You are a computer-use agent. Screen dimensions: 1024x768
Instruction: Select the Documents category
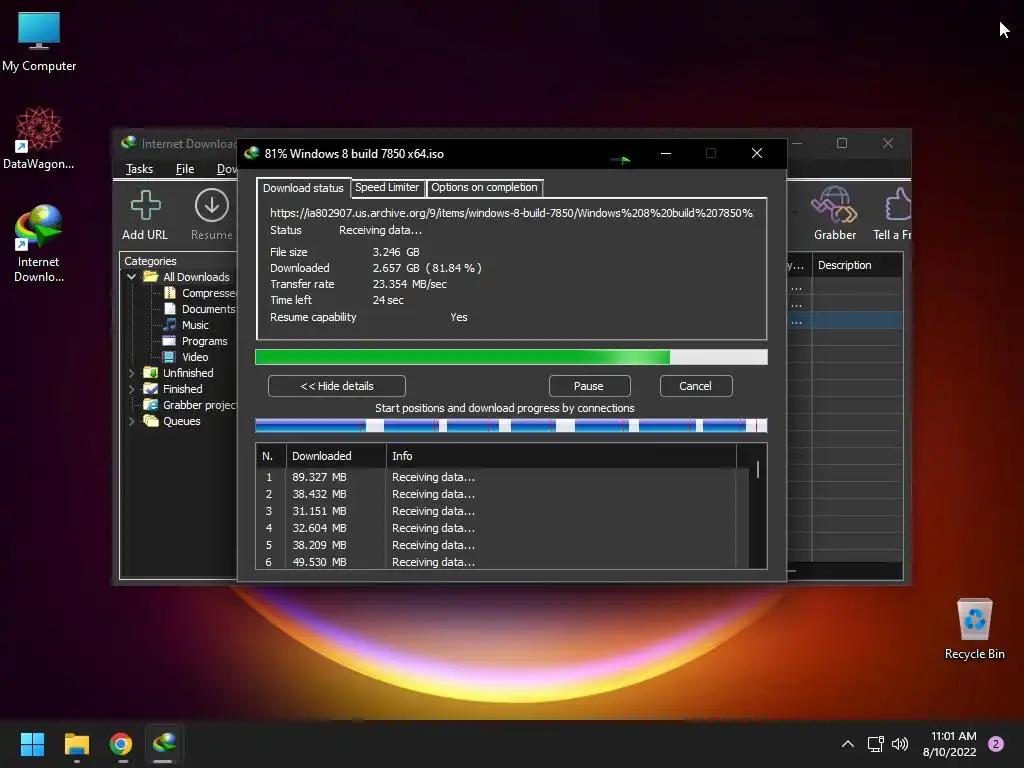pos(208,309)
